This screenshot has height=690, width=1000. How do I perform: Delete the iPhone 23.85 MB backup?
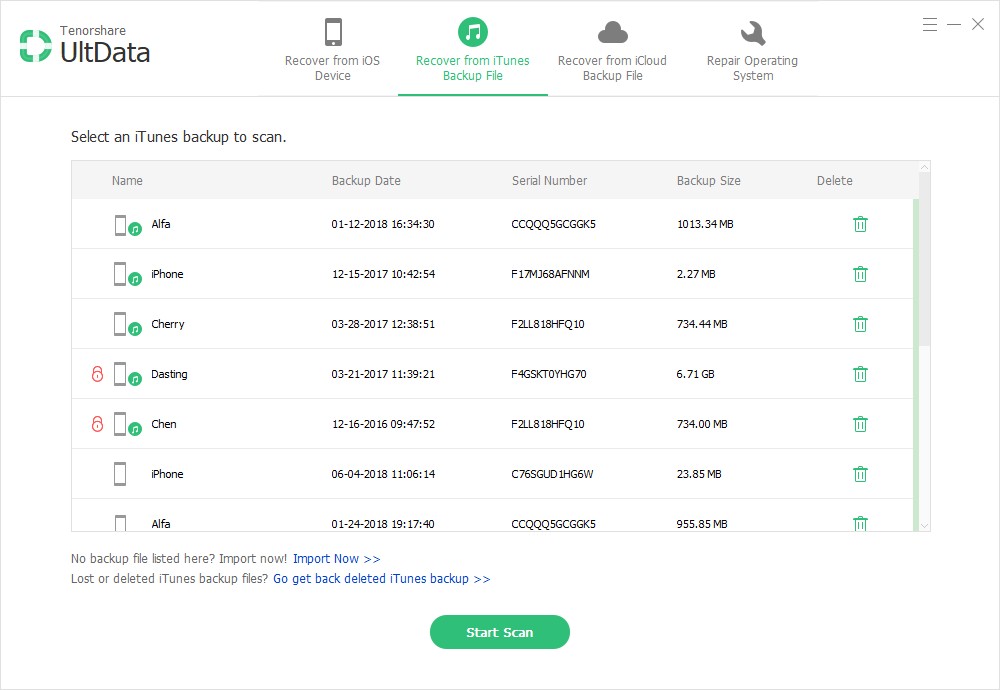click(860, 474)
